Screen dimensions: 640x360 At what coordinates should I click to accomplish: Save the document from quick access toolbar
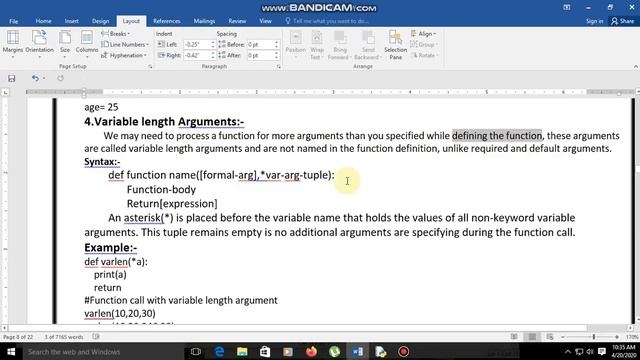coord(11,78)
